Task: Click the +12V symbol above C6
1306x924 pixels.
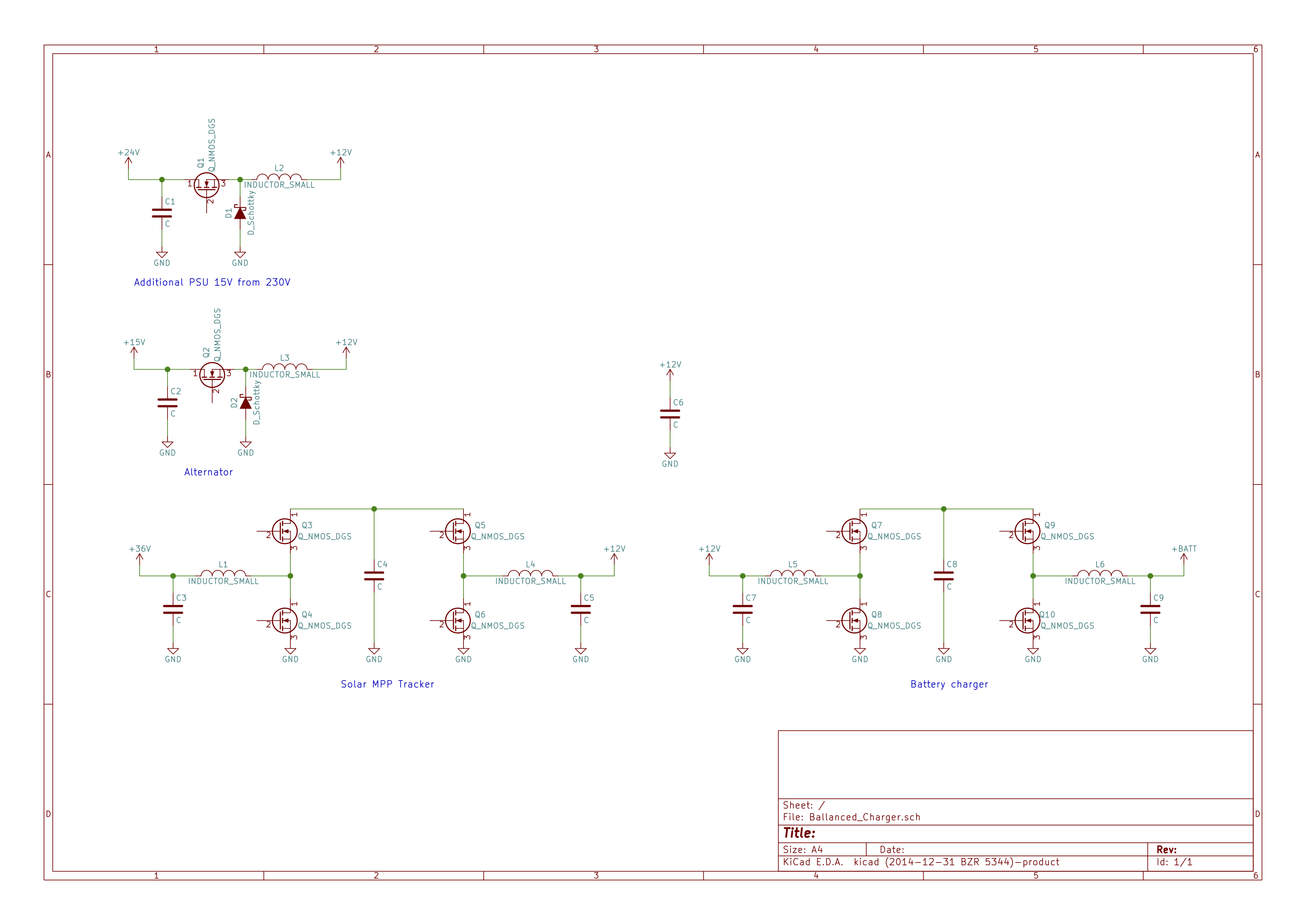Action: pyautogui.click(x=670, y=371)
